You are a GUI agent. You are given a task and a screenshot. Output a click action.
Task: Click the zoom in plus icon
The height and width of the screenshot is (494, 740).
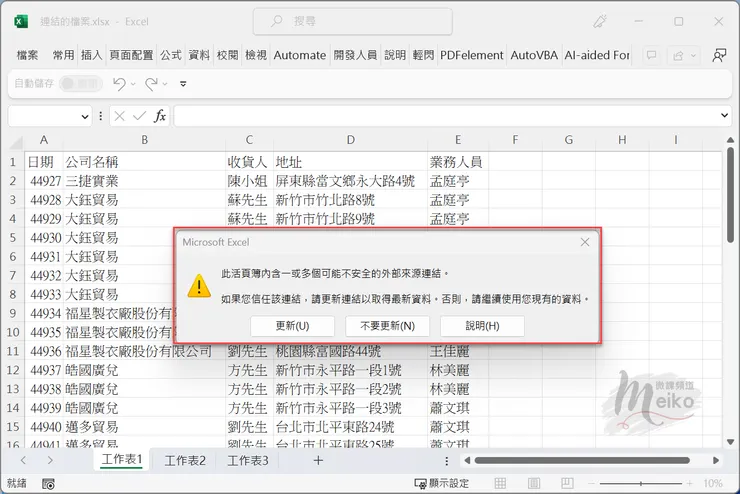[x=690, y=484]
